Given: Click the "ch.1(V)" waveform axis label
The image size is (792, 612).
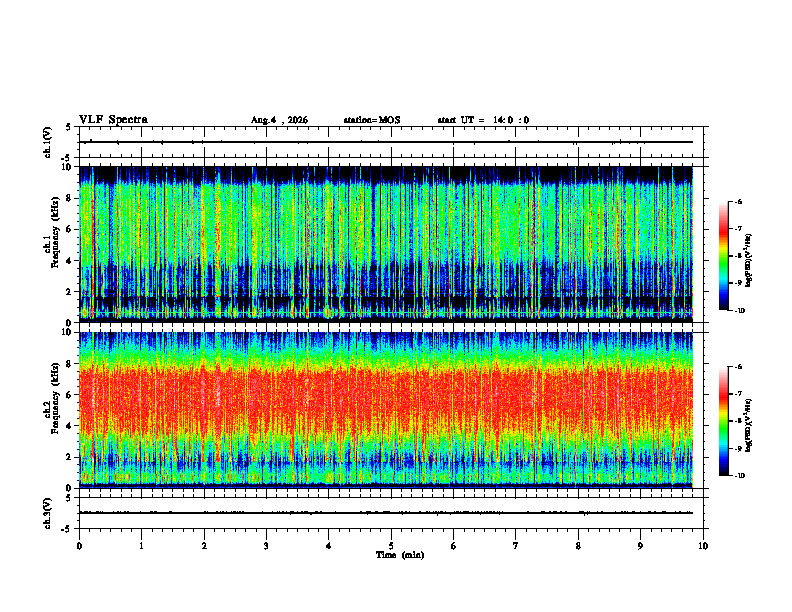Looking at the screenshot, I should (48, 142).
